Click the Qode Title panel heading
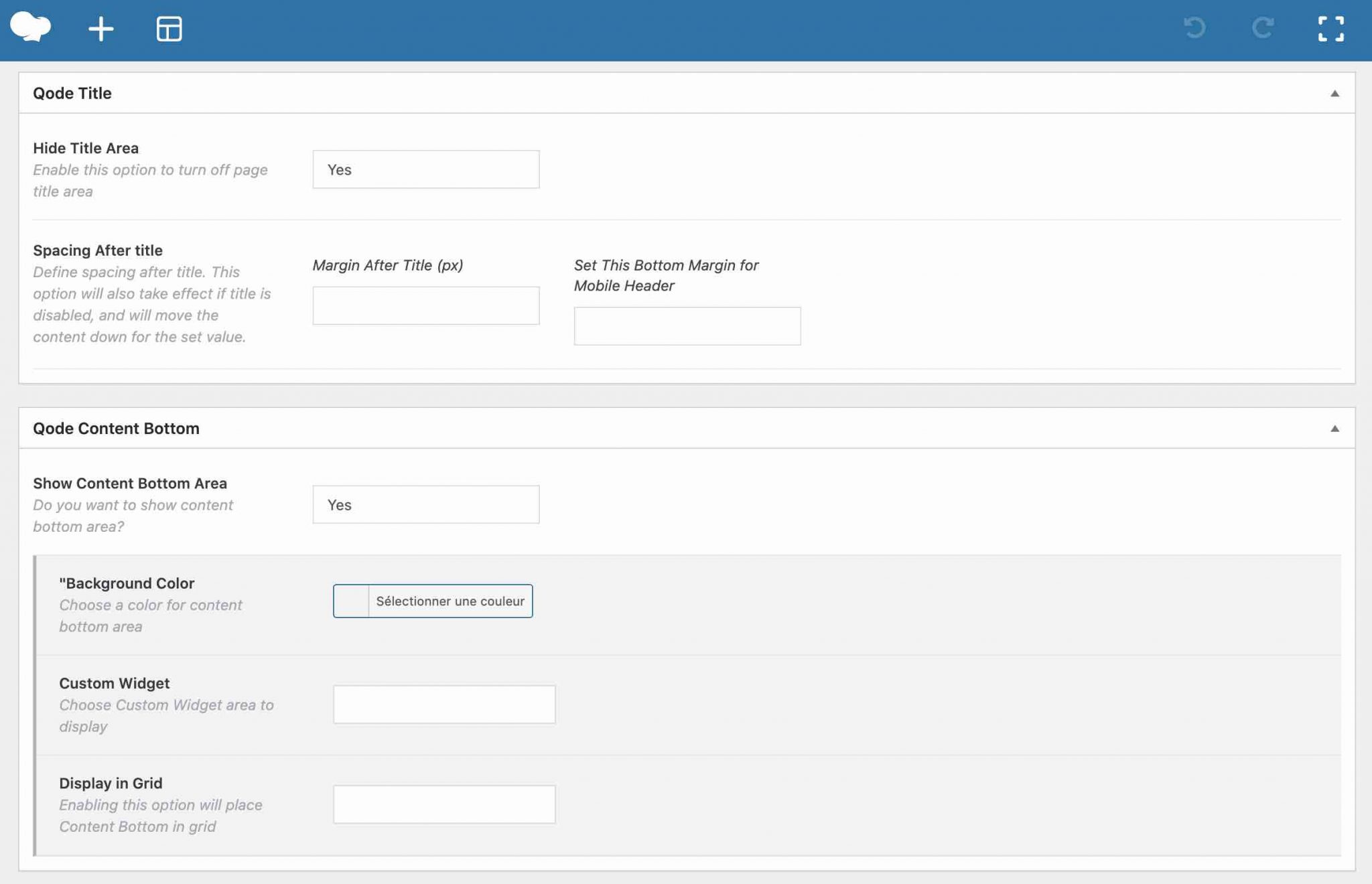 [72, 93]
